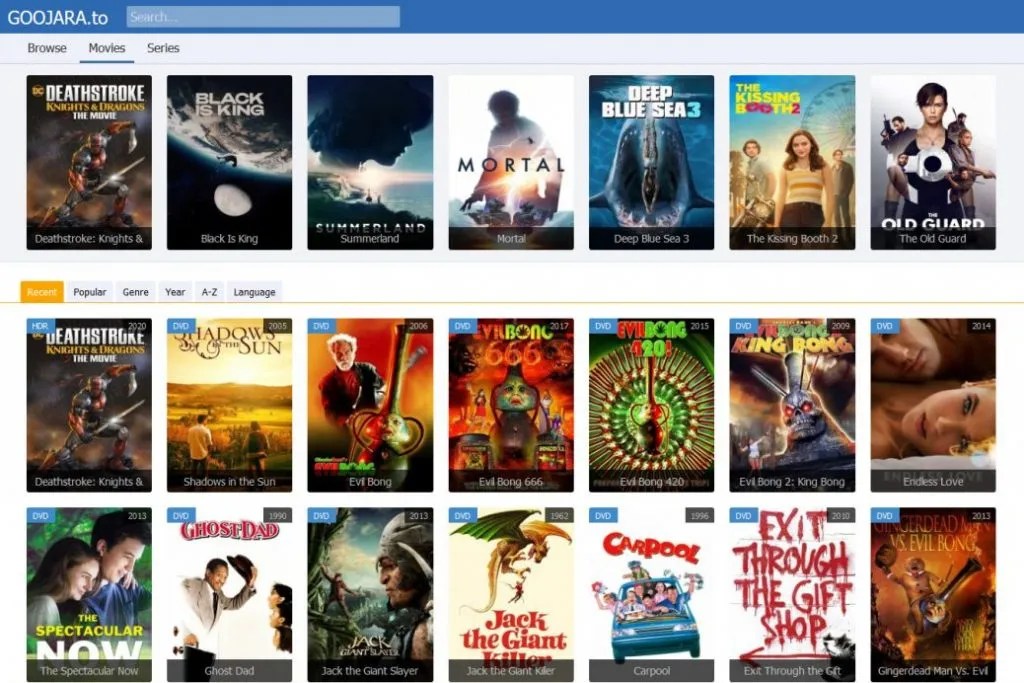The image size is (1024, 683).
Task: Open the Language filter
Action: tap(254, 292)
